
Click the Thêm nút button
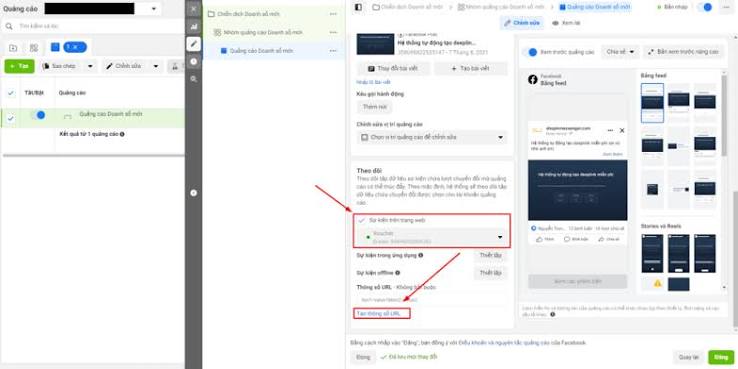[x=374, y=107]
